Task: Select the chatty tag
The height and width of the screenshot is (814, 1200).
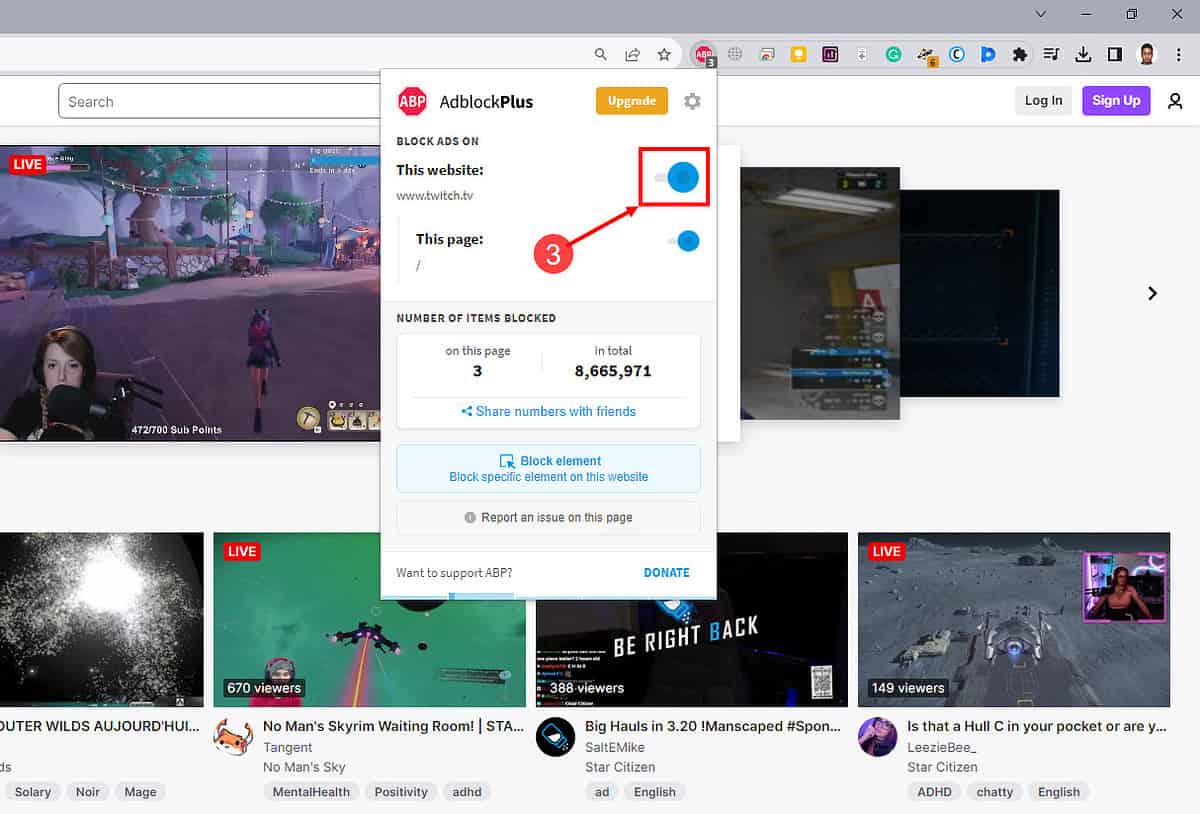Action: pyautogui.click(x=995, y=791)
